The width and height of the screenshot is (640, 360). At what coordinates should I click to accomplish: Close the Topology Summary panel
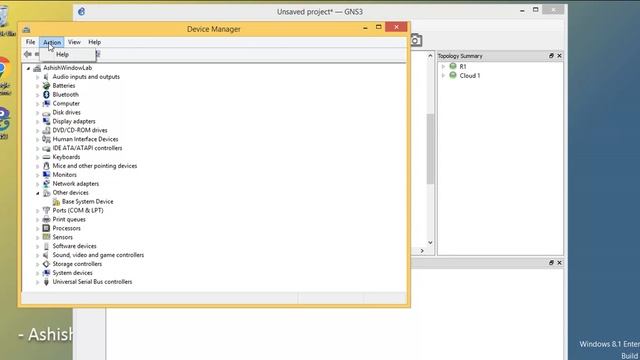click(x=559, y=56)
